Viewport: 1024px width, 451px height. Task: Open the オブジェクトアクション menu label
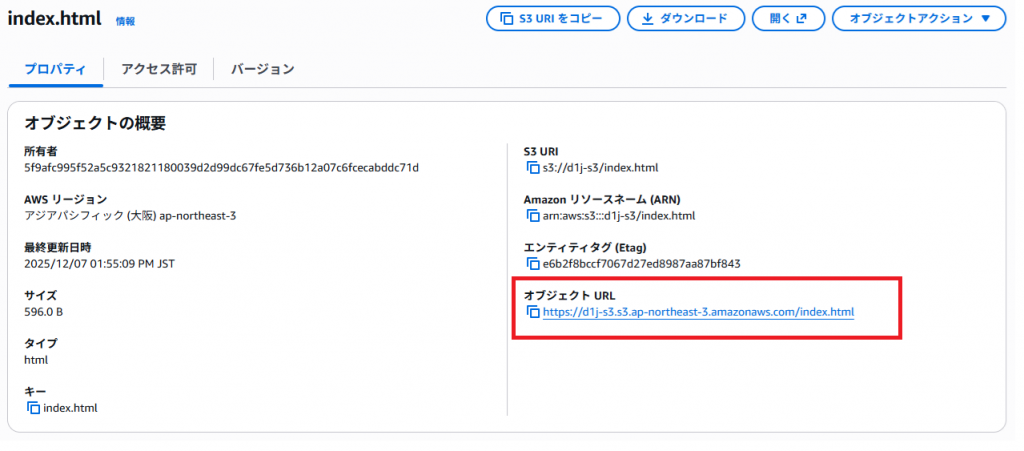[910, 19]
